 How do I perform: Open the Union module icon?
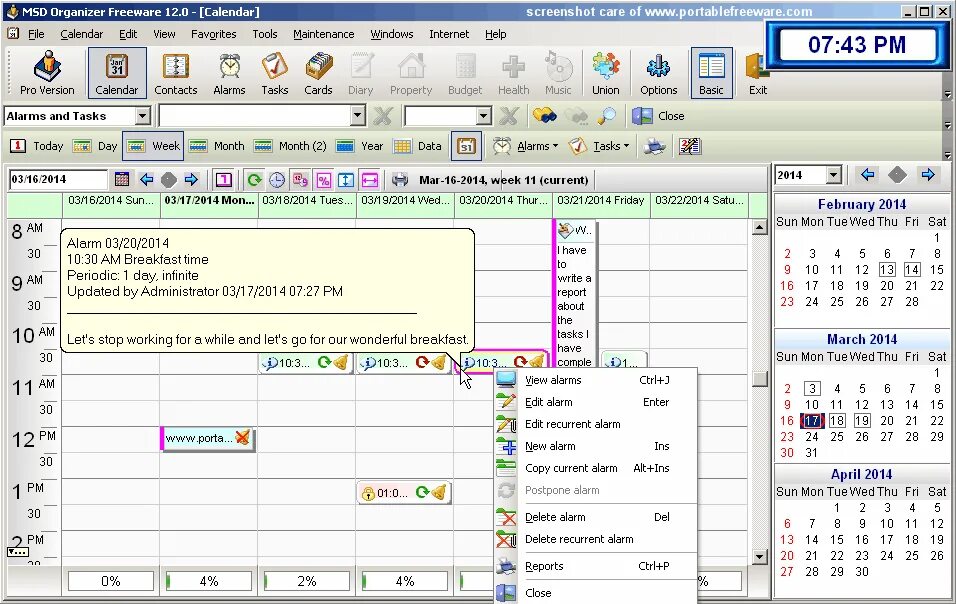tap(606, 72)
